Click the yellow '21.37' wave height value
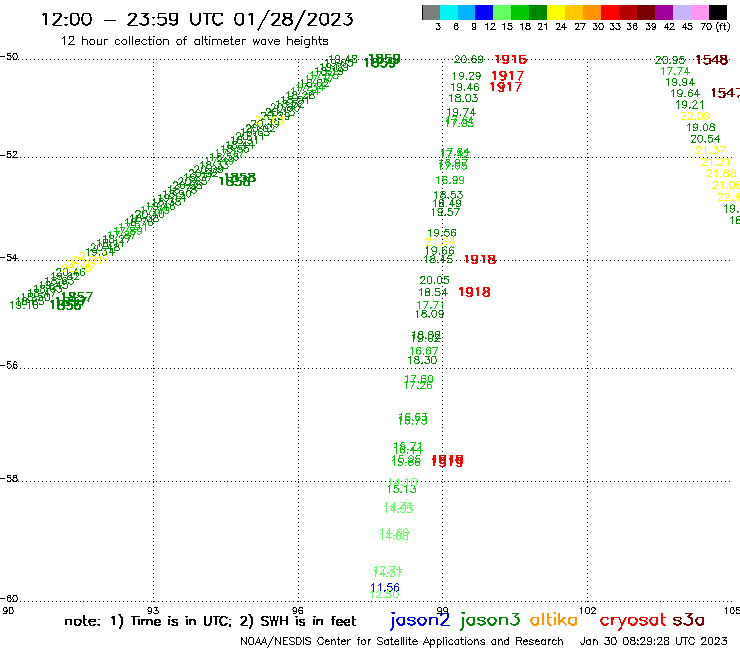The image size is (740, 650). (710, 151)
